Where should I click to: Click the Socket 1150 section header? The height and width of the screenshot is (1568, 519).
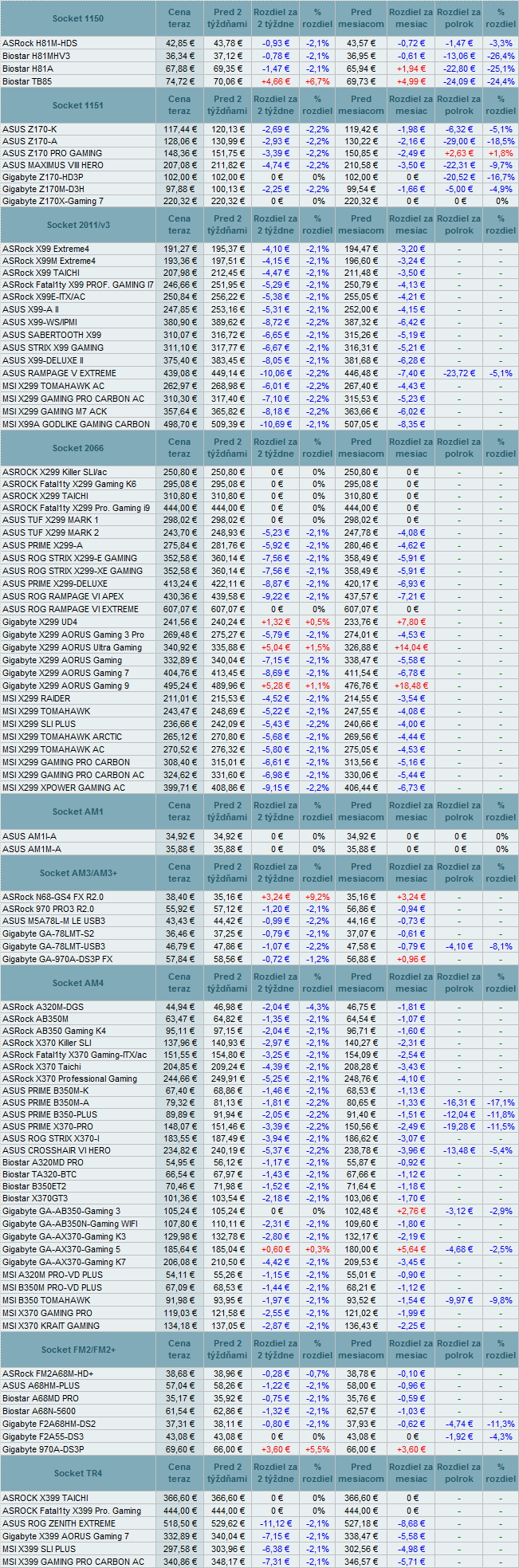coord(78,18)
